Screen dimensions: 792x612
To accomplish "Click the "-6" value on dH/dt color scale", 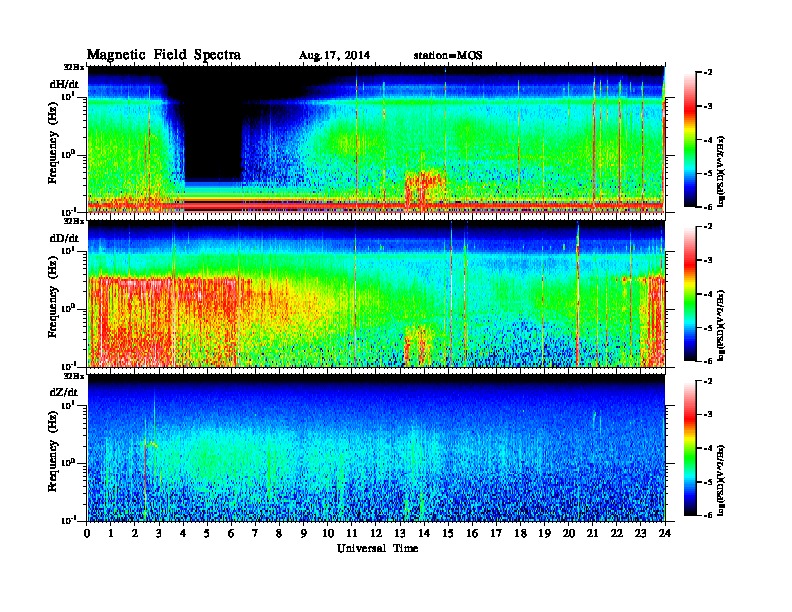I will (x=708, y=207).
